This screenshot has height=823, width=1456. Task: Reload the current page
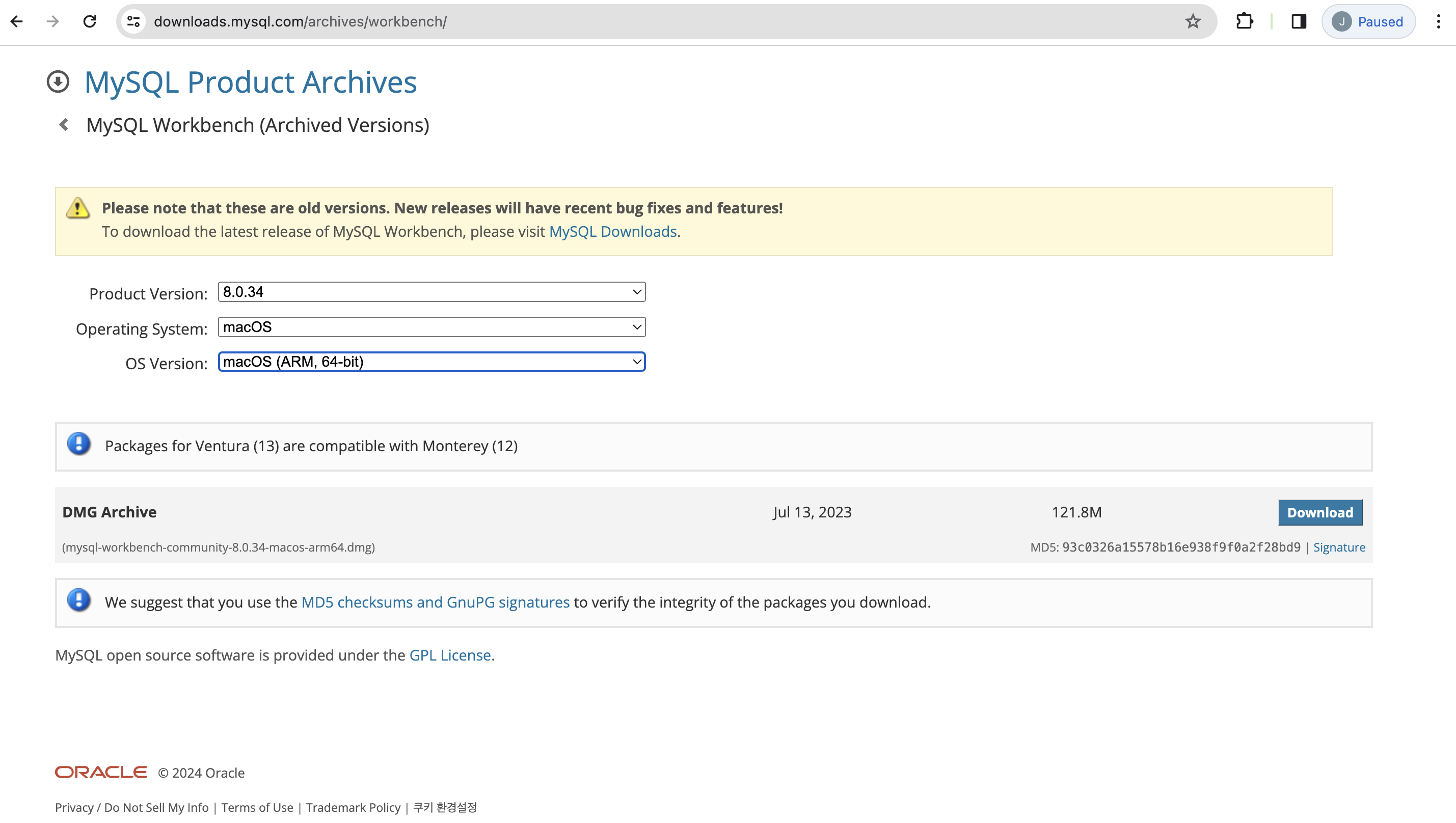[x=90, y=21]
